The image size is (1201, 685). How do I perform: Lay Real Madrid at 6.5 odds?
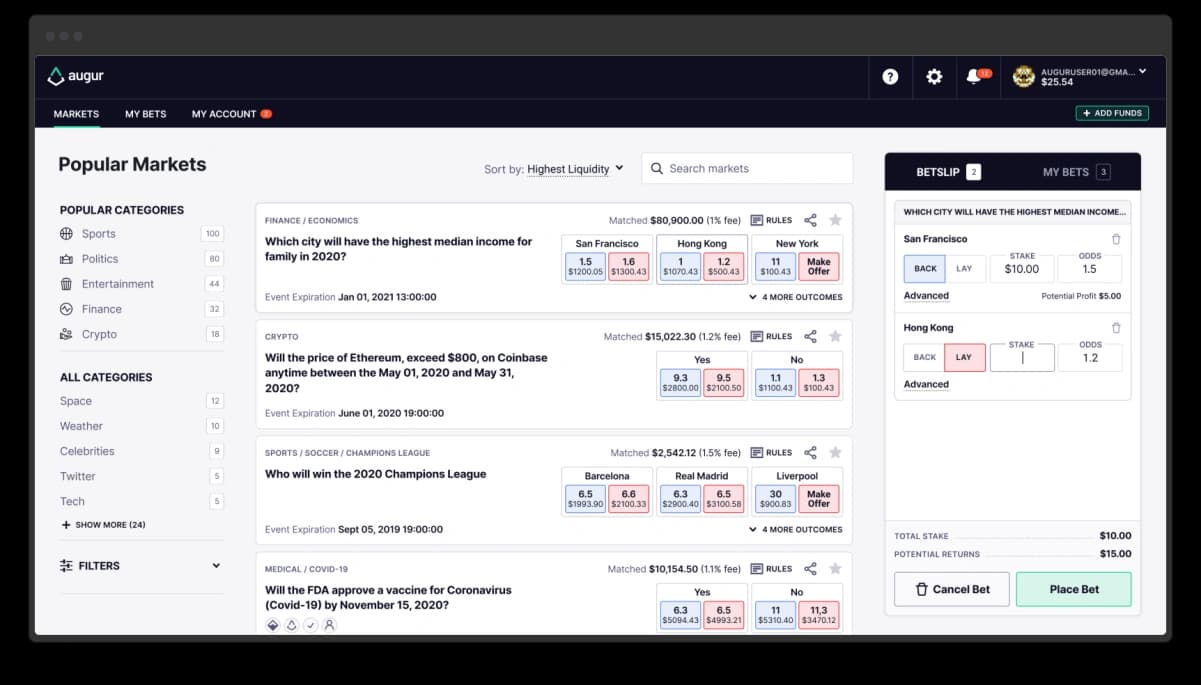(723, 498)
